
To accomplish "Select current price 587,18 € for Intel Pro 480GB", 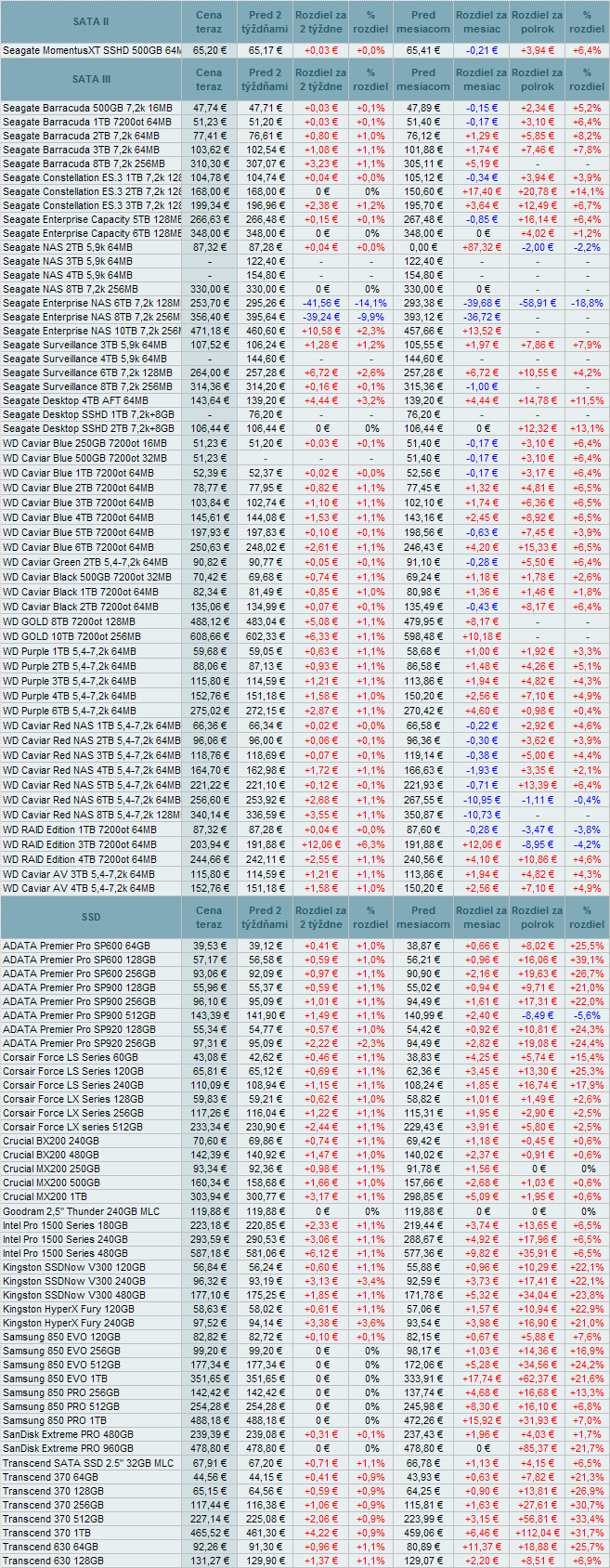I will 210,1252.
